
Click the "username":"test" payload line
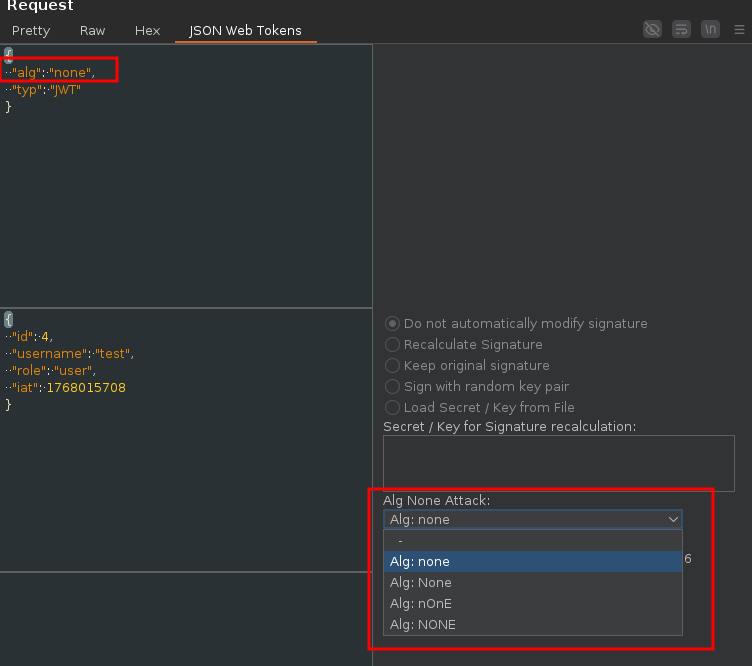pos(72,354)
